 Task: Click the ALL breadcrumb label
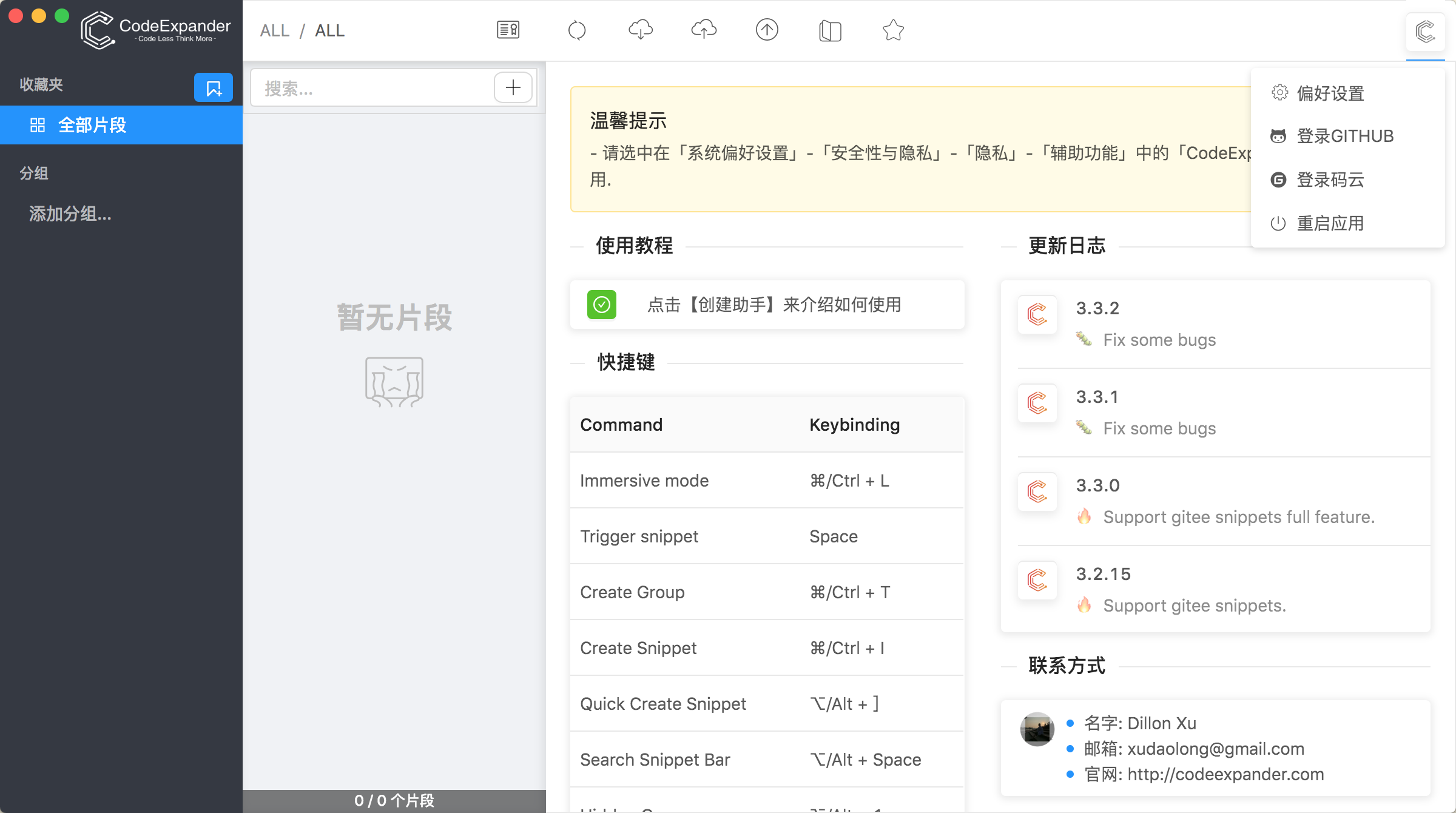coord(275,30)
